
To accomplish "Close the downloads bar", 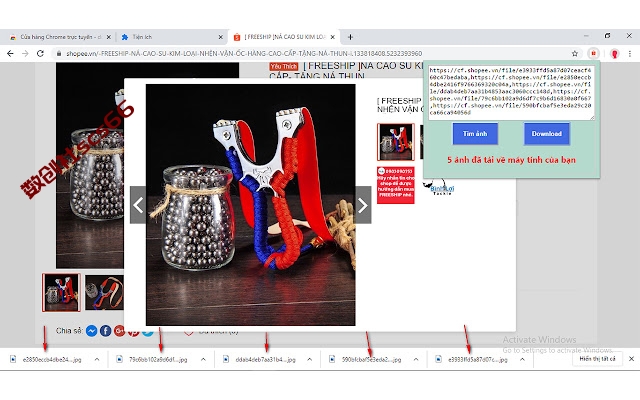I will click(x=631, y=359).
